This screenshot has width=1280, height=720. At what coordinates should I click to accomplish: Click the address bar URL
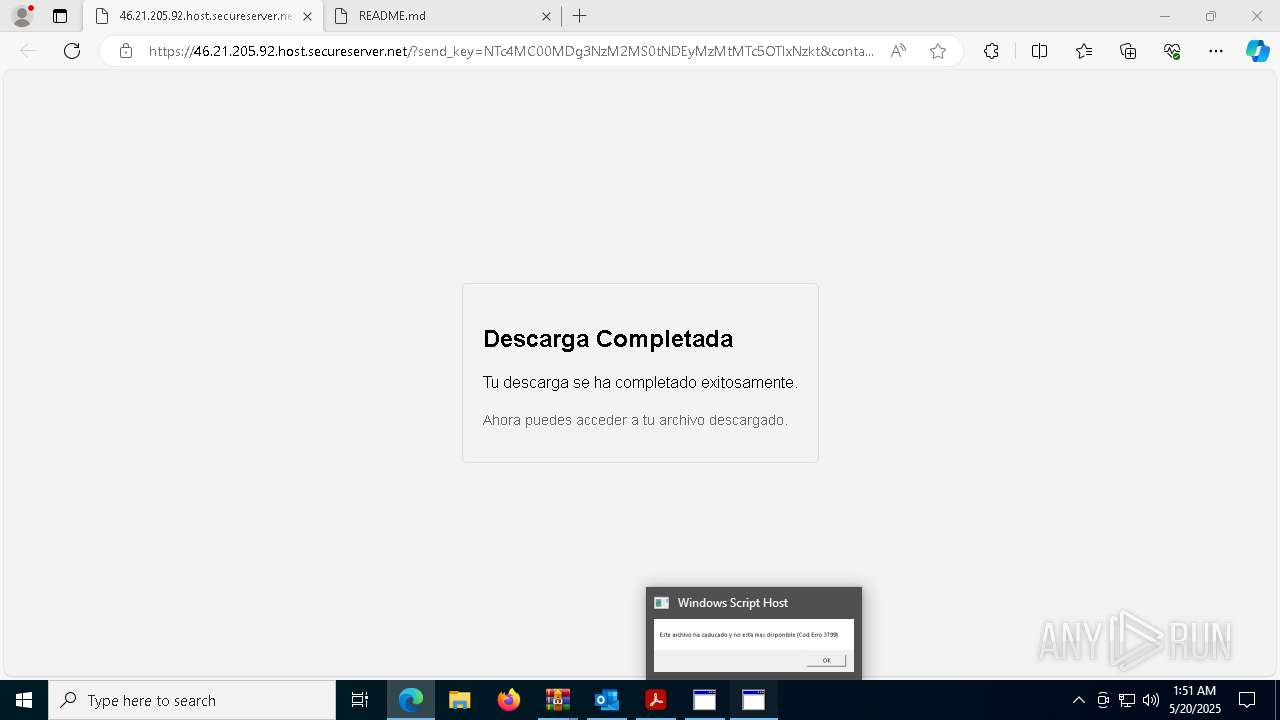(511, 51)
